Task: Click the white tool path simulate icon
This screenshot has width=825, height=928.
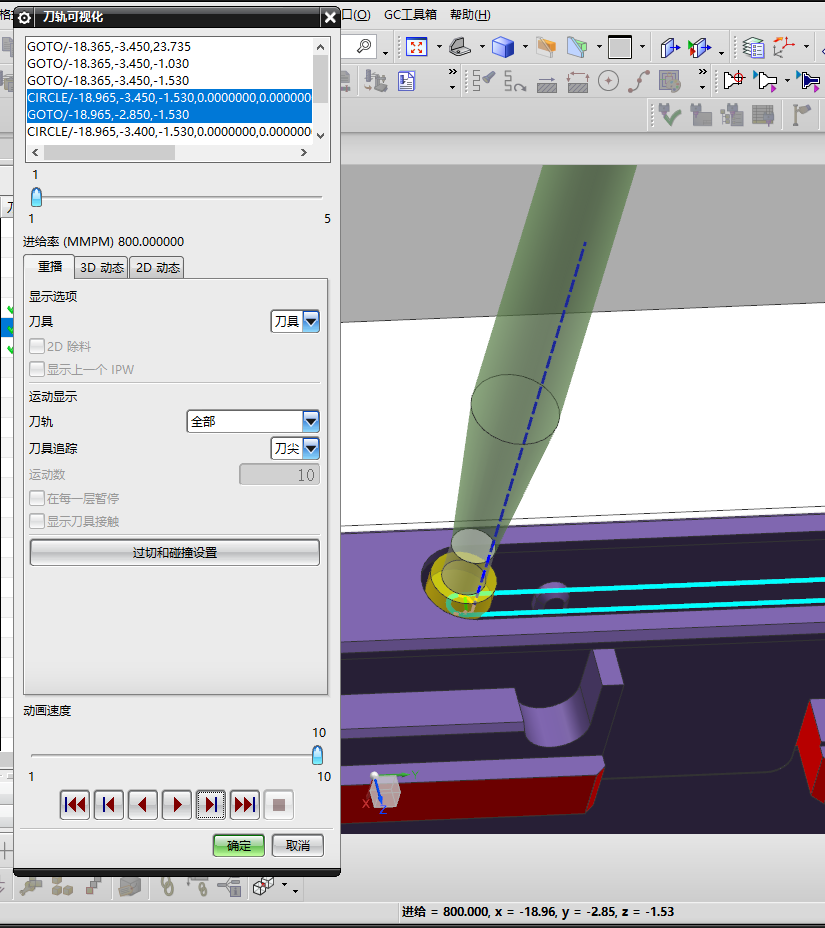Action: pyautogui.click(x=767, y=80)
